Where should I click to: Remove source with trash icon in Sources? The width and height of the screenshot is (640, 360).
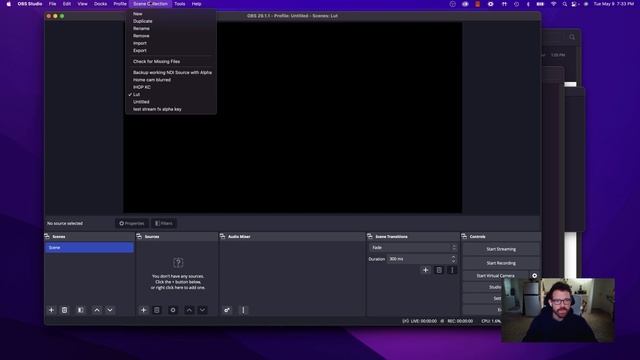click(157, 310)
